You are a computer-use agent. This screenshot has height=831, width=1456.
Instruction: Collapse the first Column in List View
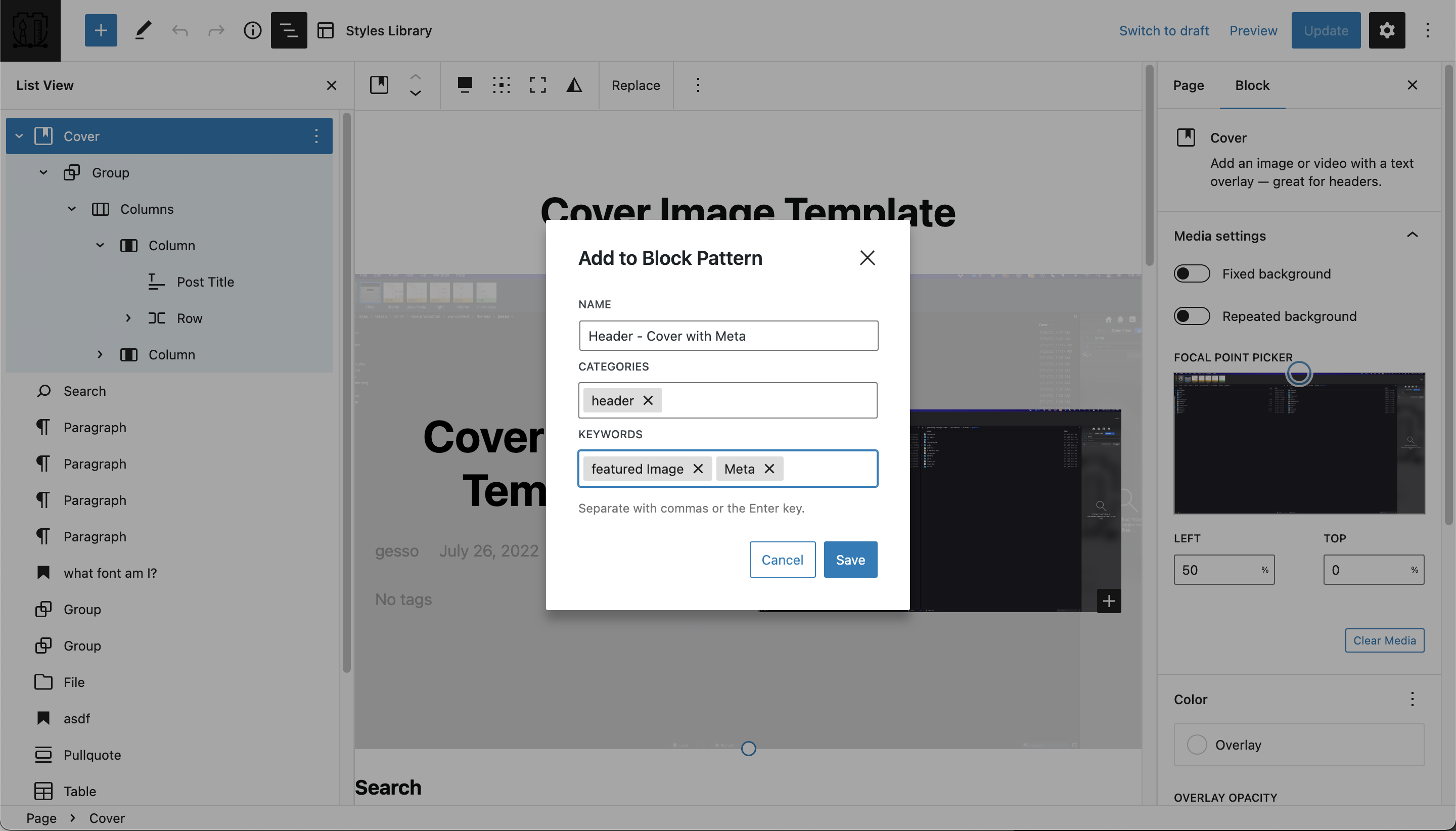point(100,246)
